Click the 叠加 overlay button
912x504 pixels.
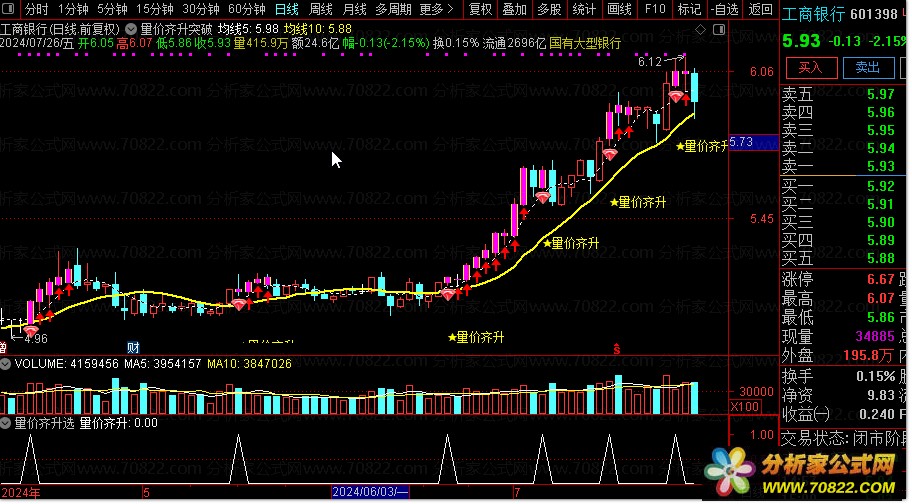515,9
